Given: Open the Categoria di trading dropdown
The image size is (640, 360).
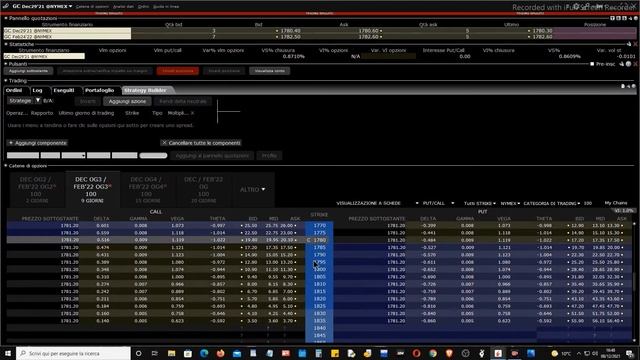Looking at the screenshot, I should coord(552,203).
